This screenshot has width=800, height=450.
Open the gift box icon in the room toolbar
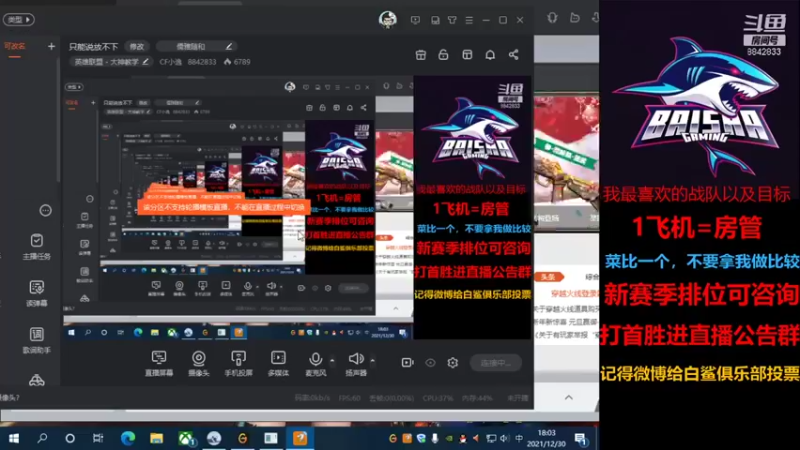(x=421, y=55)
